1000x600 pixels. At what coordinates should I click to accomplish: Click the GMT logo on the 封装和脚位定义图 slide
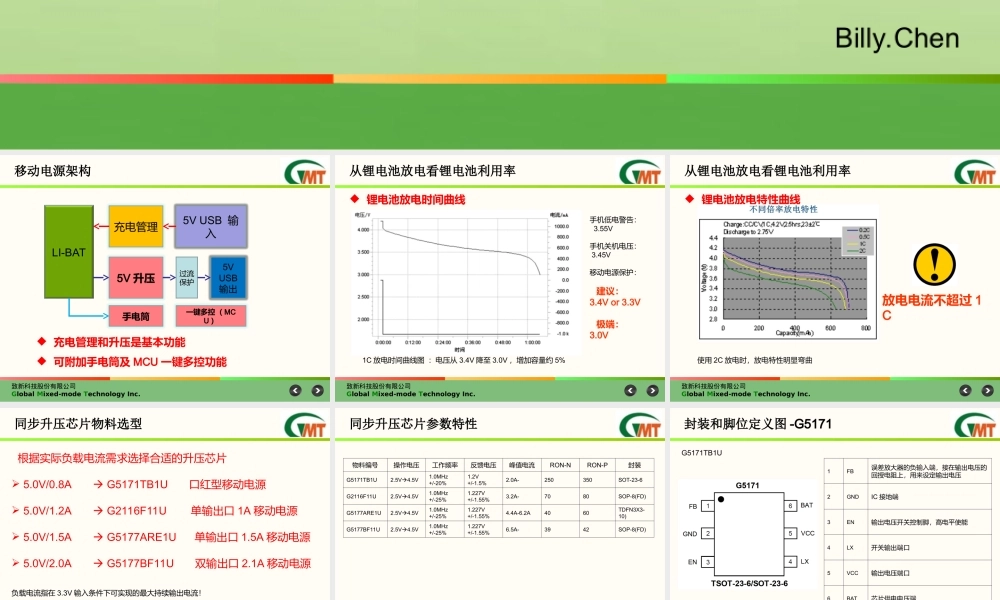tap(977, 423)
